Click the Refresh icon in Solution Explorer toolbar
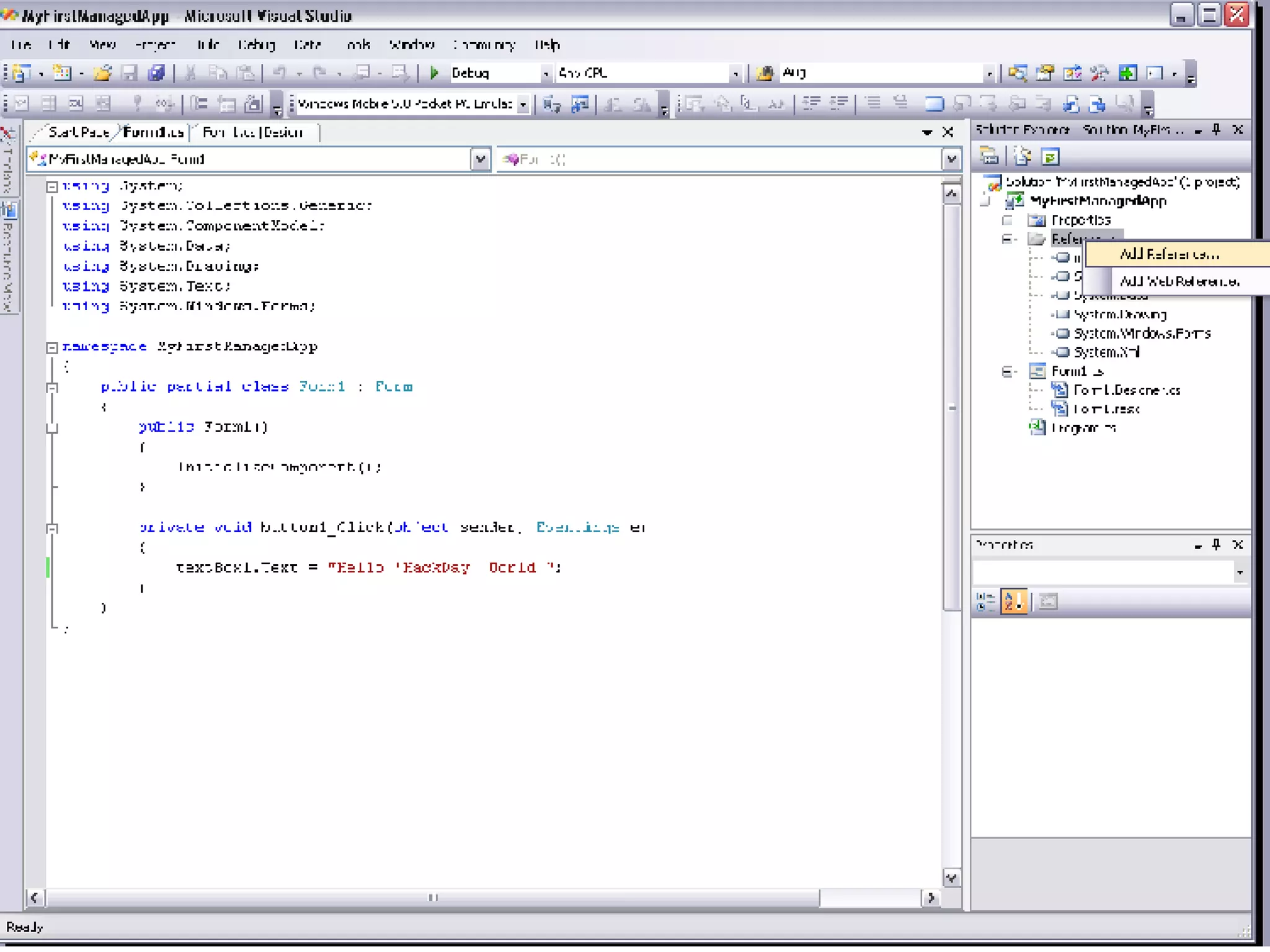The image size is (1270, 952). click(1050, 157)
